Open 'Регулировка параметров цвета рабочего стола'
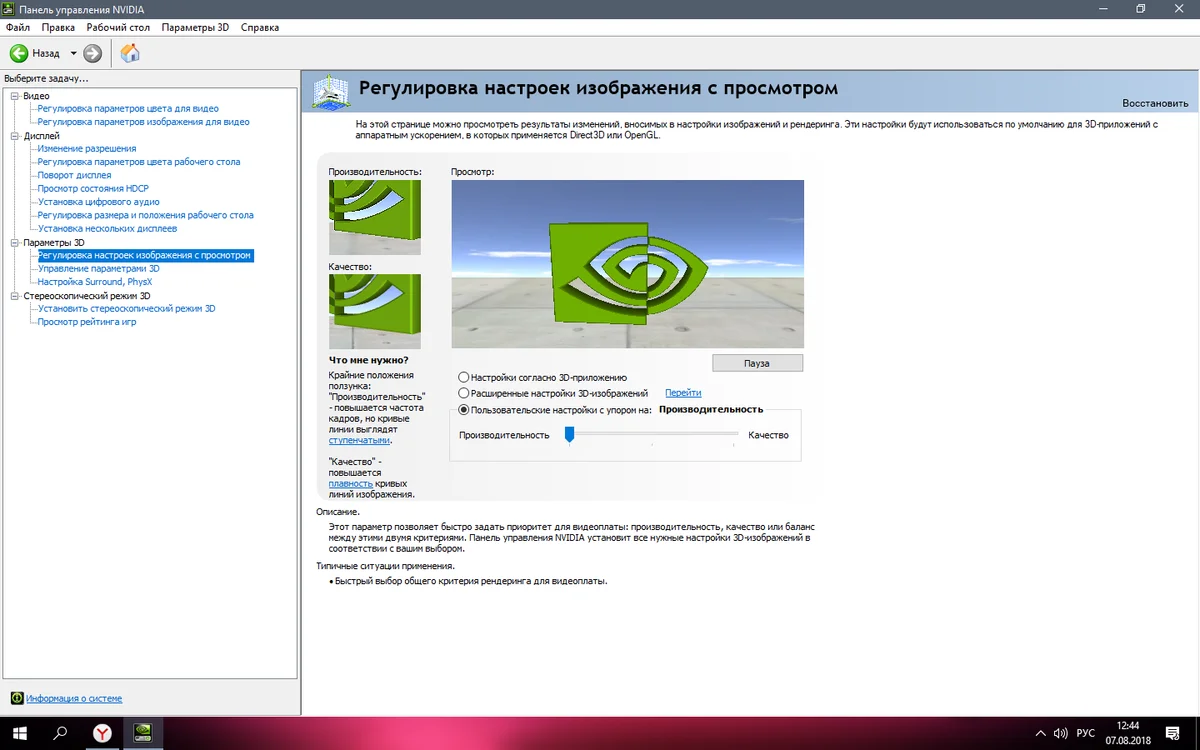The height and width of the screenshot is (750, 1200). [139, 161]
